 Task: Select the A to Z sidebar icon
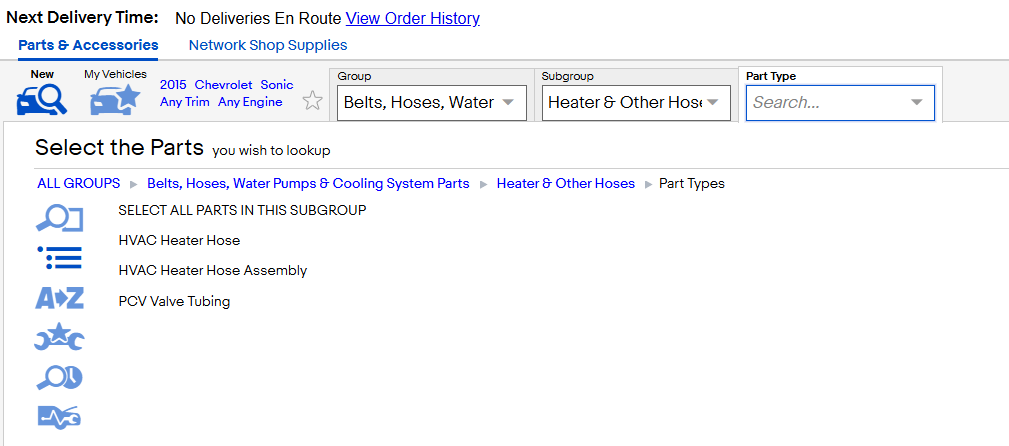[x=59, y=298]
